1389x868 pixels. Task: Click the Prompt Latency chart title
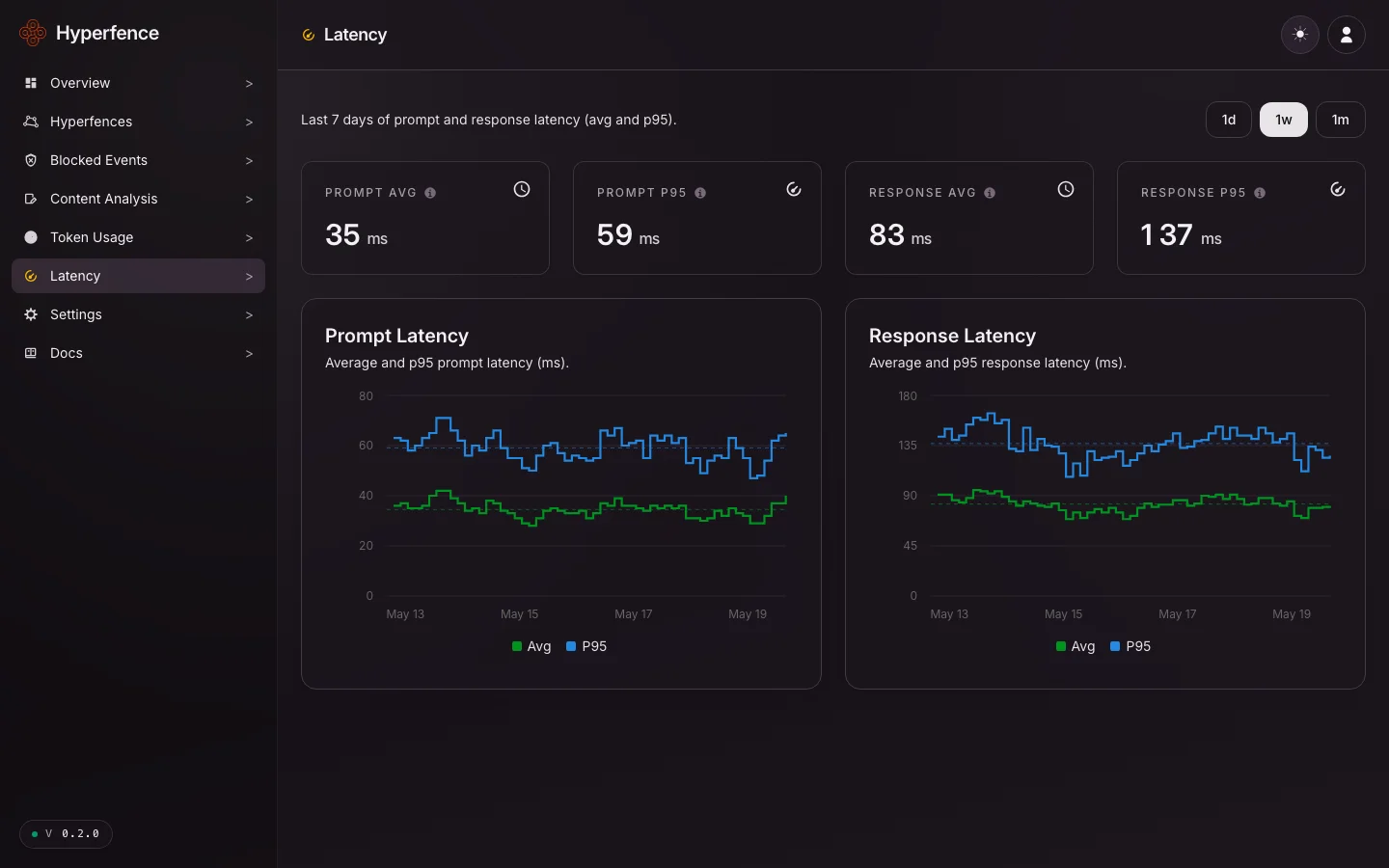click(396, 336)
